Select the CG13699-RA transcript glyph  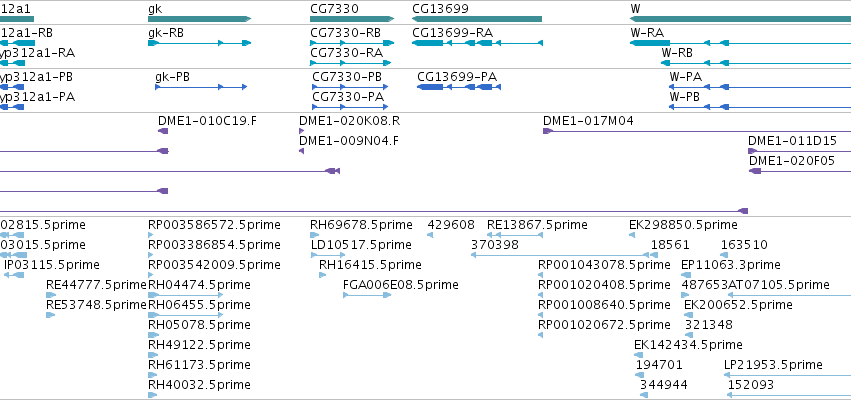477,43
